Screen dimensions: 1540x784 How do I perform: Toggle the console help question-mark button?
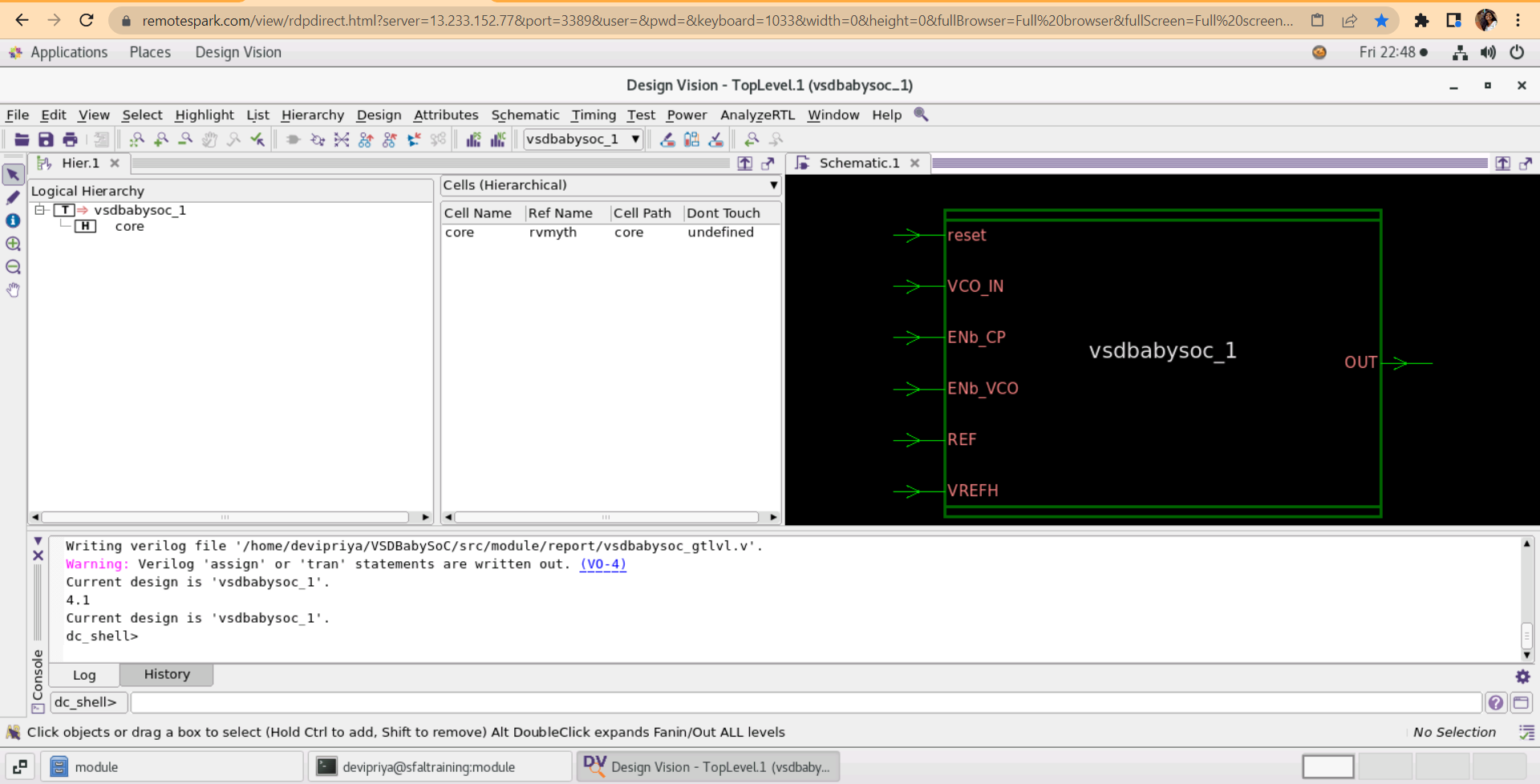pos(1496,702)
